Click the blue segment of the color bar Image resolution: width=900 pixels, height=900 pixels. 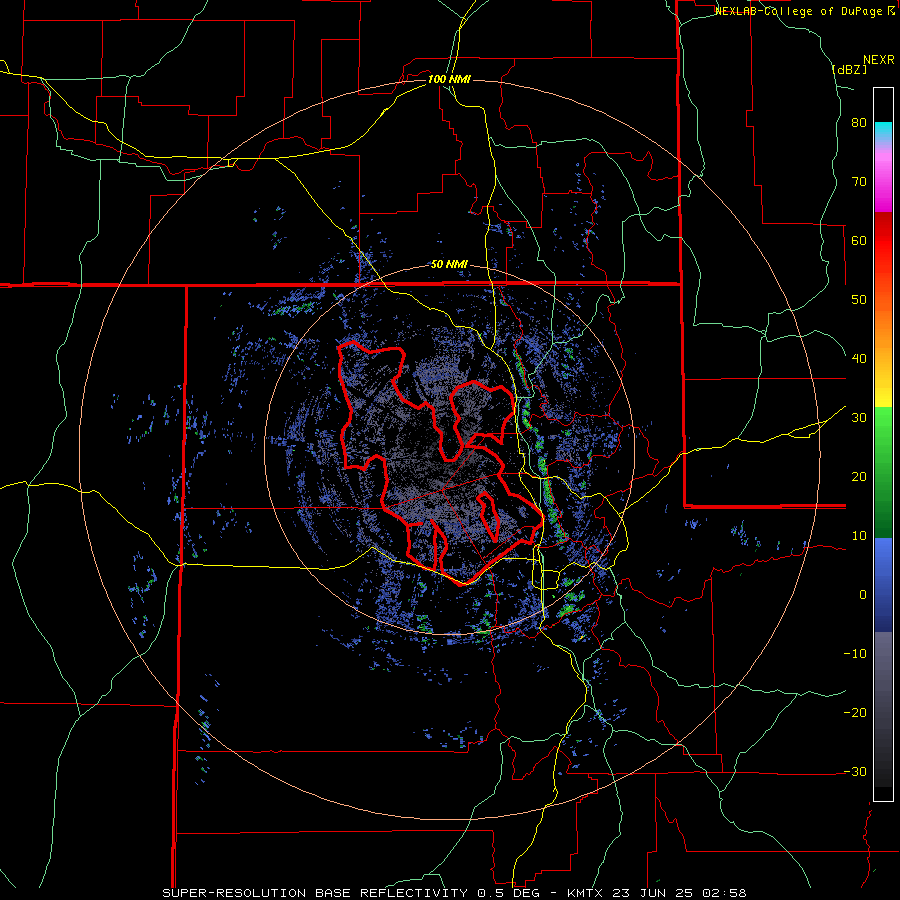point(883,585)
